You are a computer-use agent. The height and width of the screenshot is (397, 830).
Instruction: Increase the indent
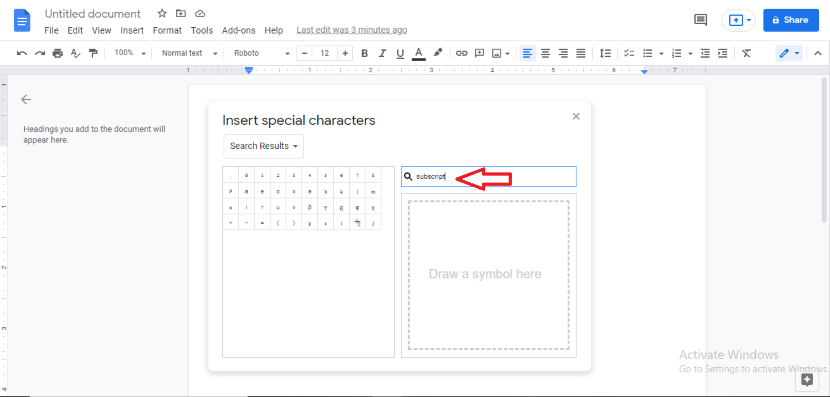tap(723, 53)
